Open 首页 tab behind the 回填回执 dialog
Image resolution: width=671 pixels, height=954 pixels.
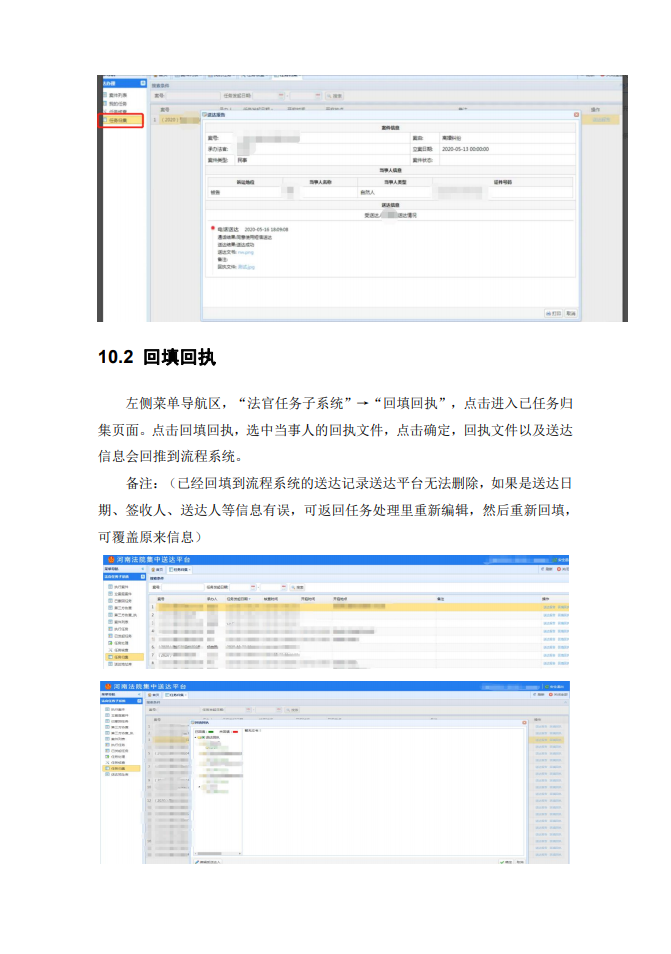155,694
